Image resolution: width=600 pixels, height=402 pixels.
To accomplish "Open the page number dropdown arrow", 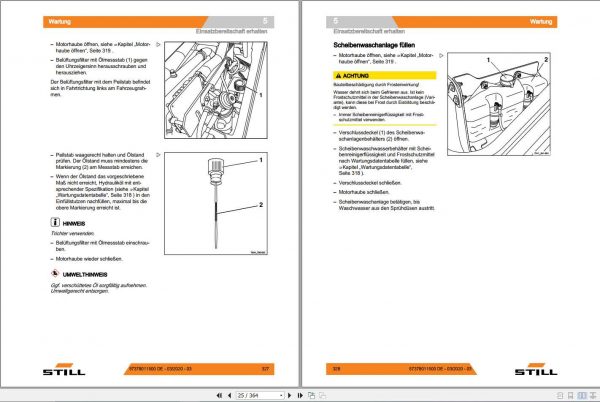I will 281,395.
